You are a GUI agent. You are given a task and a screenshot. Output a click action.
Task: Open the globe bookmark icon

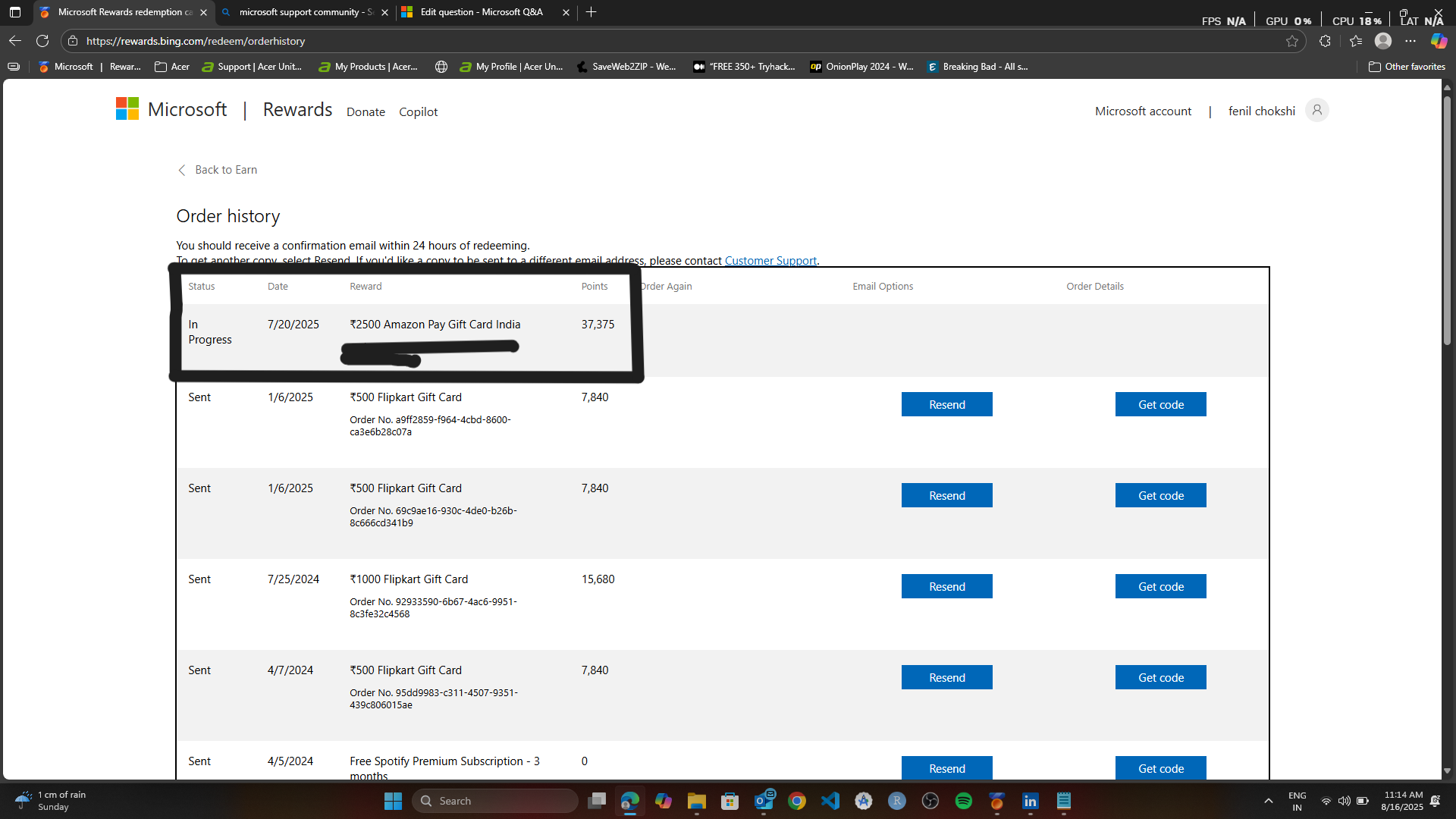coord(441,67)
